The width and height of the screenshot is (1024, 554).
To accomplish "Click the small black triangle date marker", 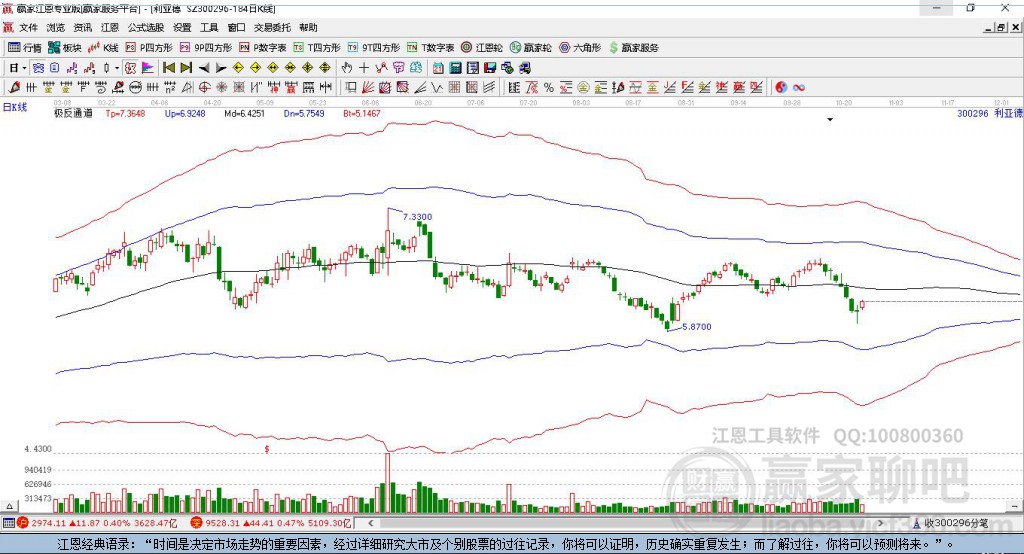I will pos(830,120).
